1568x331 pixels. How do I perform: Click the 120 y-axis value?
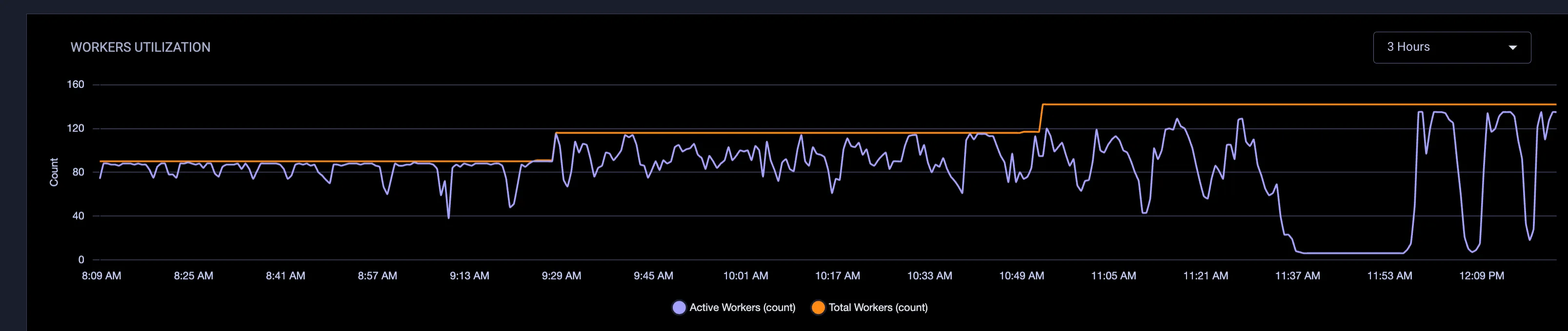click(76, 128)
